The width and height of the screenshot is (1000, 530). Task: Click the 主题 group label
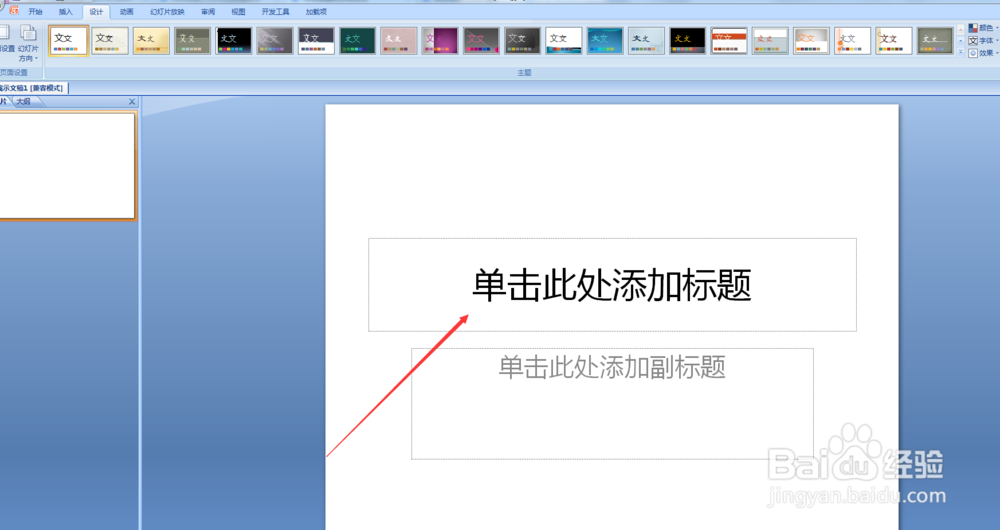click(524, 73)
